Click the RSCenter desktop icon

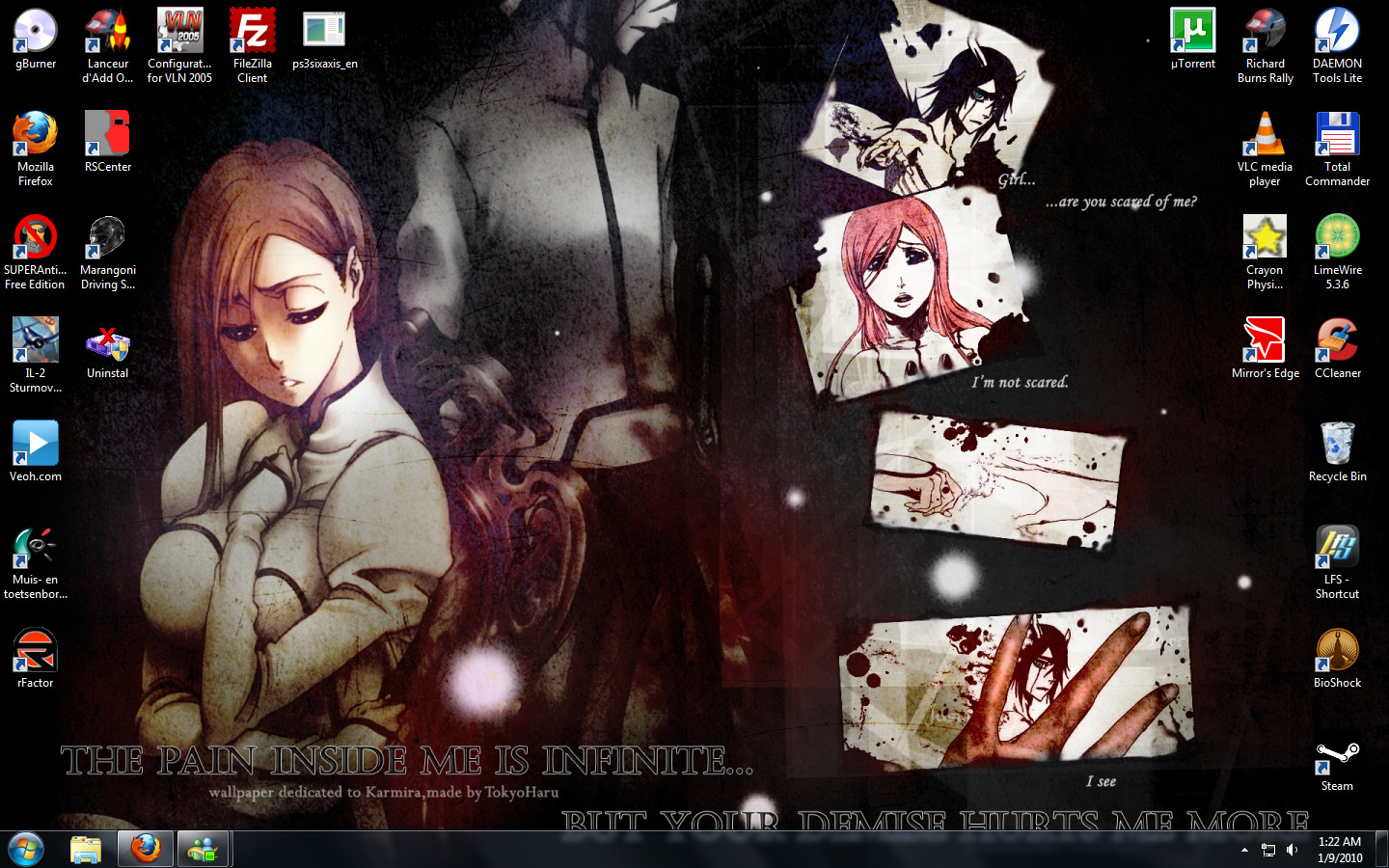click(108, 142)
